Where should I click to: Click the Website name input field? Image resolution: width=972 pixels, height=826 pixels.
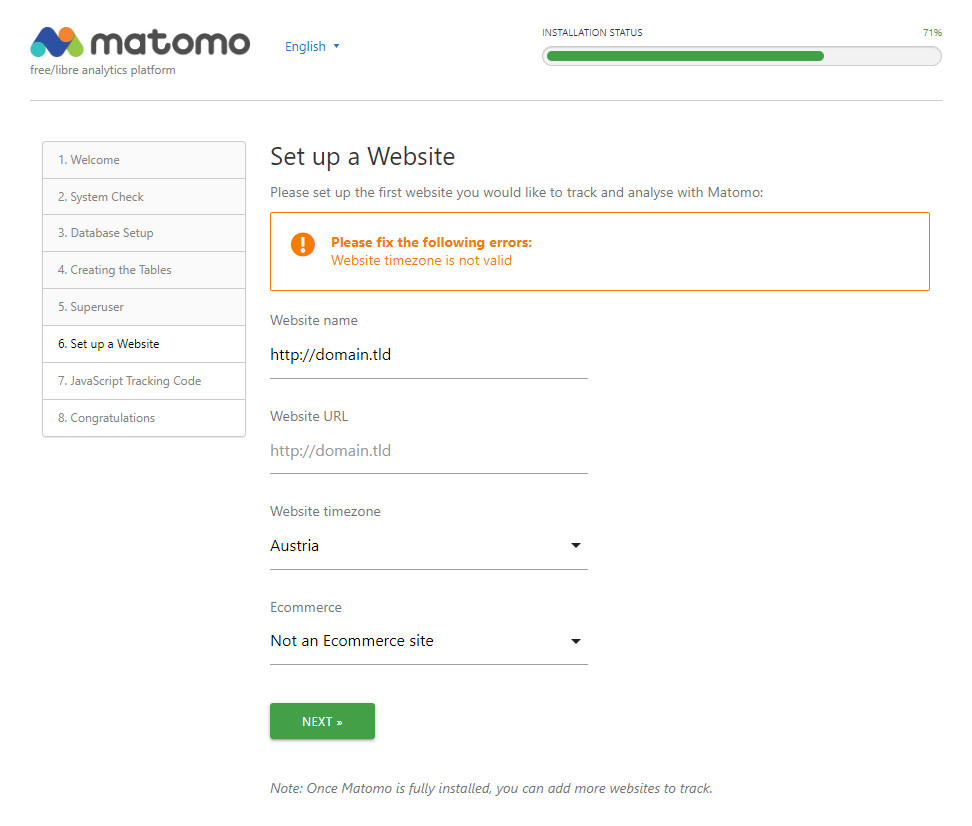click(x=428, y=355)
